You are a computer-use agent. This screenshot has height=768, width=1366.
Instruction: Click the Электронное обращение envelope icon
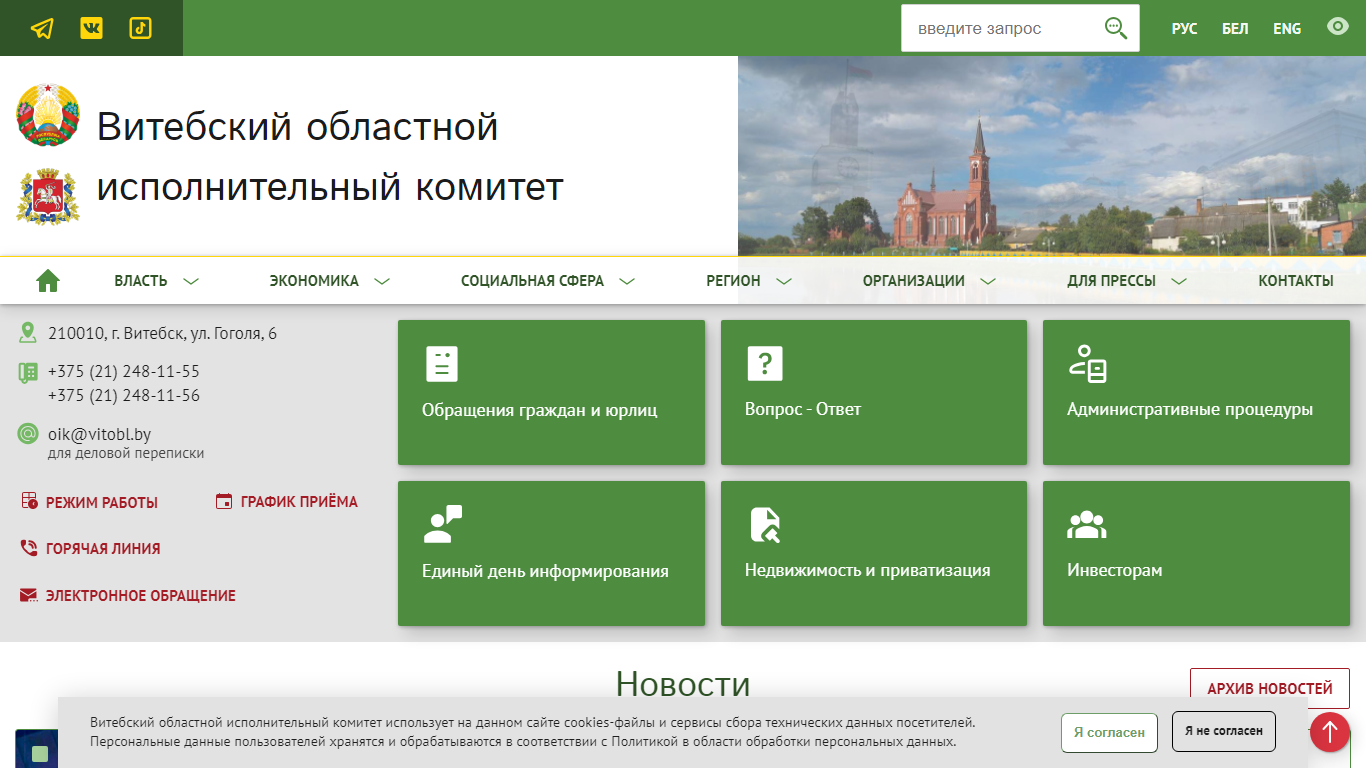click(x=29, y=595)
